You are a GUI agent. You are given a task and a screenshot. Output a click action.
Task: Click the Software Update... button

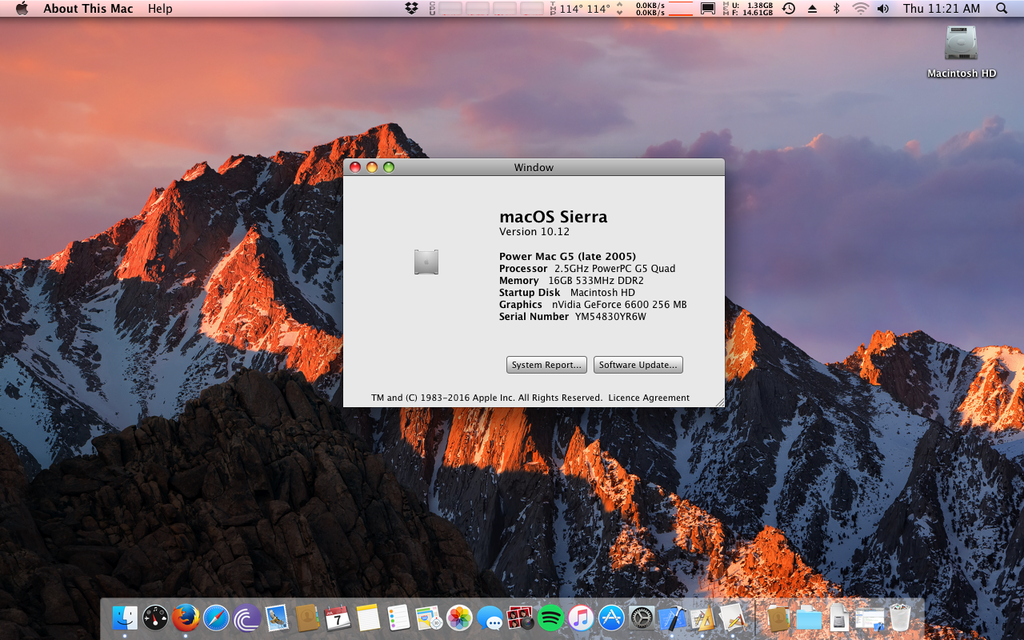tap(638, 365)
